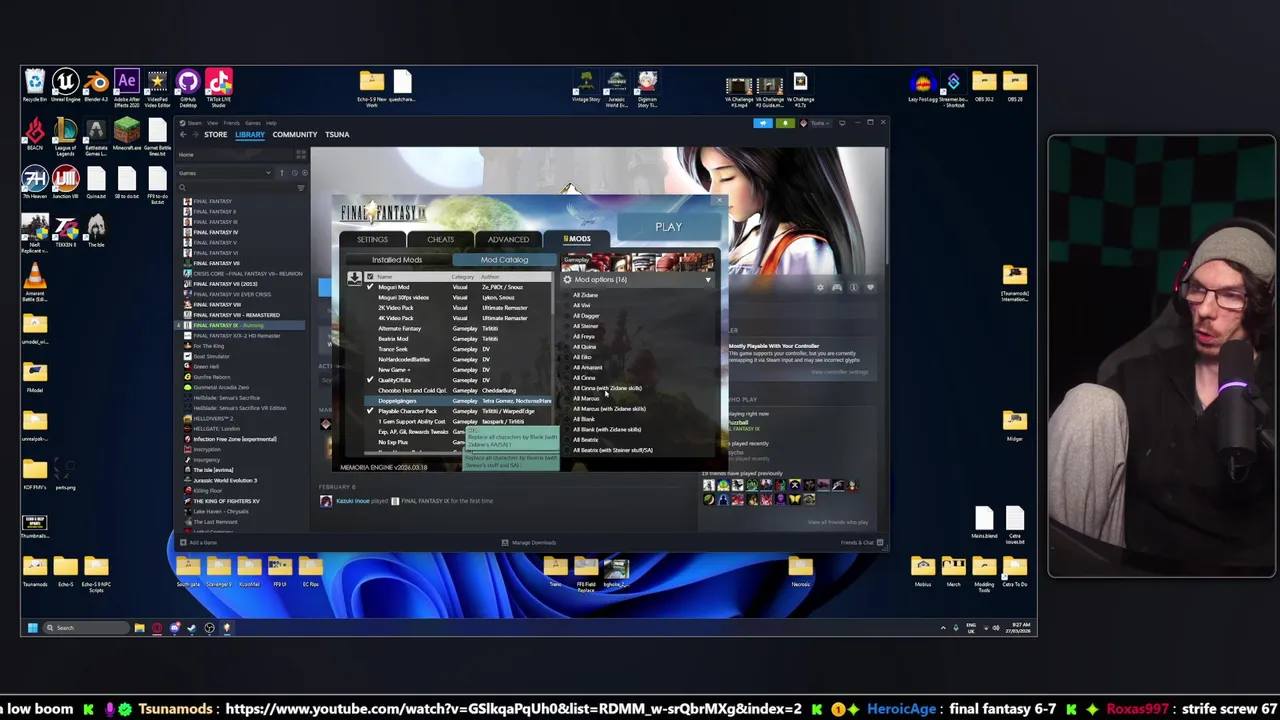Screen dimensions: 1280x720
Task: Switch to the ADVANCED tab
Action: pyautogui.click(x=508, y=239)
